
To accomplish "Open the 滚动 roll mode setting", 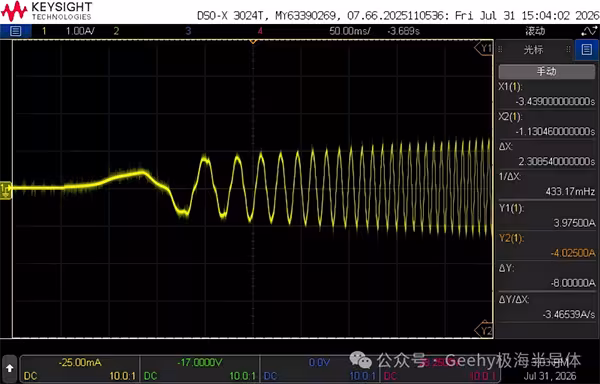I will (x=535, y=31).
